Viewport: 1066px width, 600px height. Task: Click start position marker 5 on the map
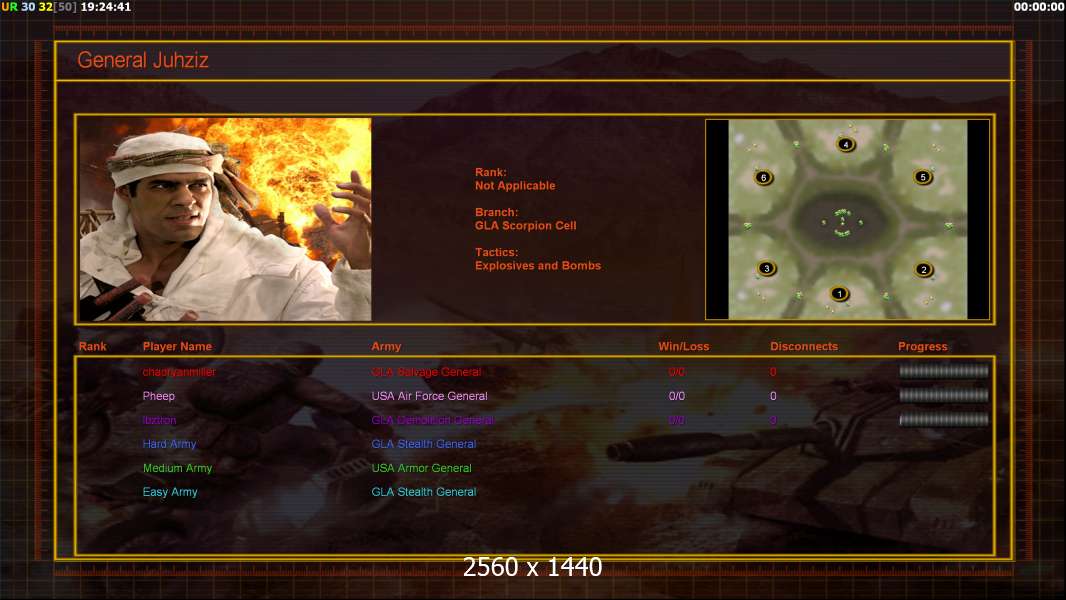[x=923, y=177]
